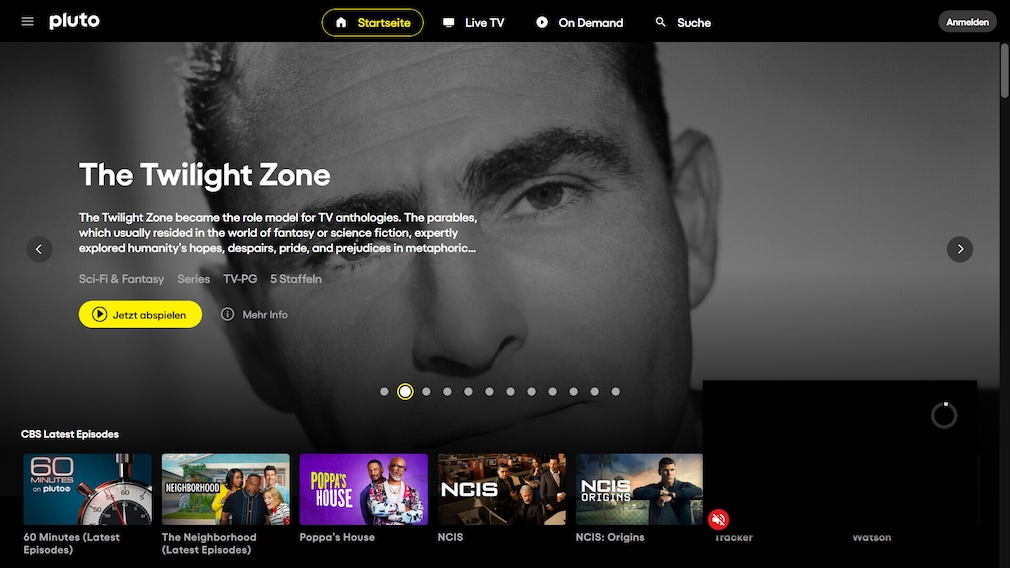
Task: Open The Neighborhood thumbnail
Action: coord(225,489)
